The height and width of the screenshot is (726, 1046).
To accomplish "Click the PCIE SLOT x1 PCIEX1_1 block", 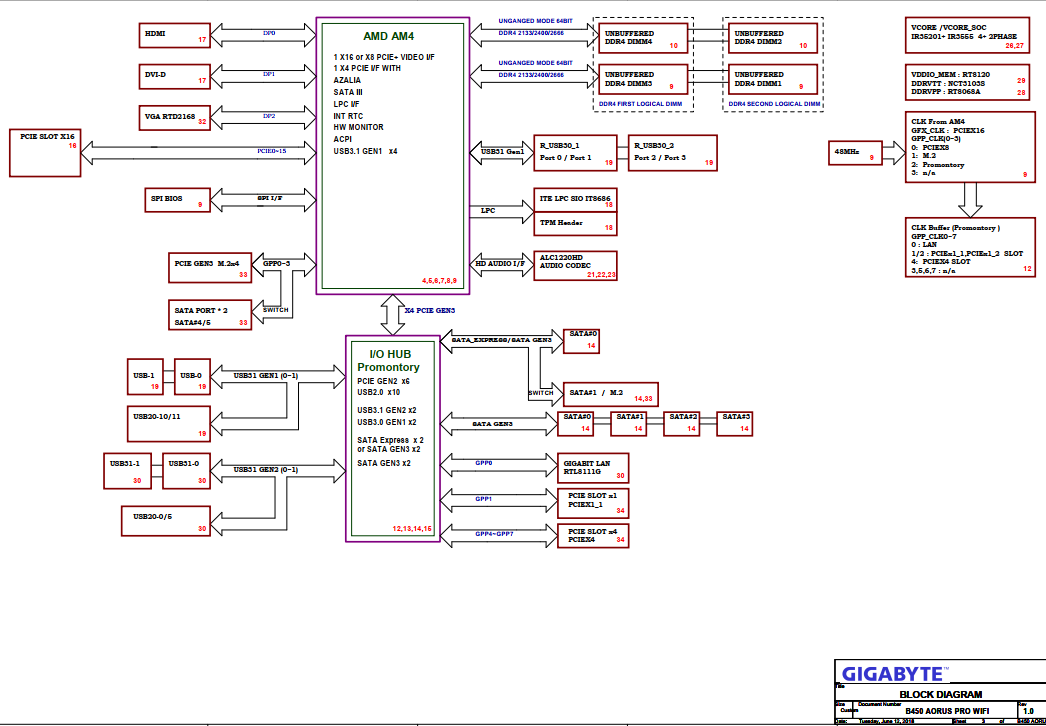I will [593, 503].
